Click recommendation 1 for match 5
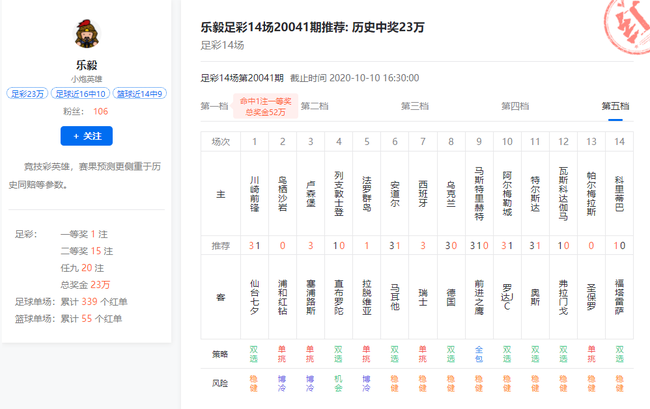650x409 pixels. coord(367,246)
